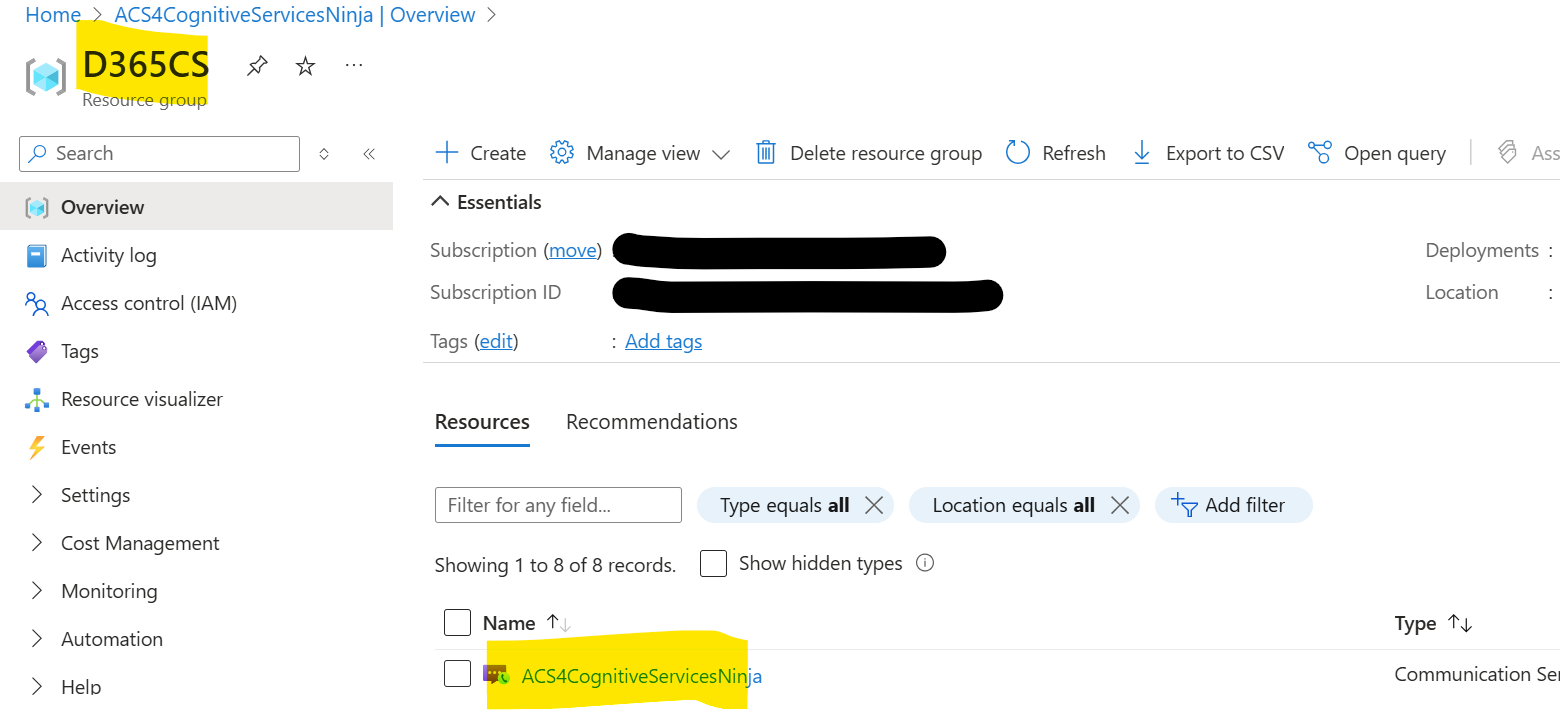
Task: Check the select-all Name header checkbox
Action: pyautogui.click(x=457, y=623)
